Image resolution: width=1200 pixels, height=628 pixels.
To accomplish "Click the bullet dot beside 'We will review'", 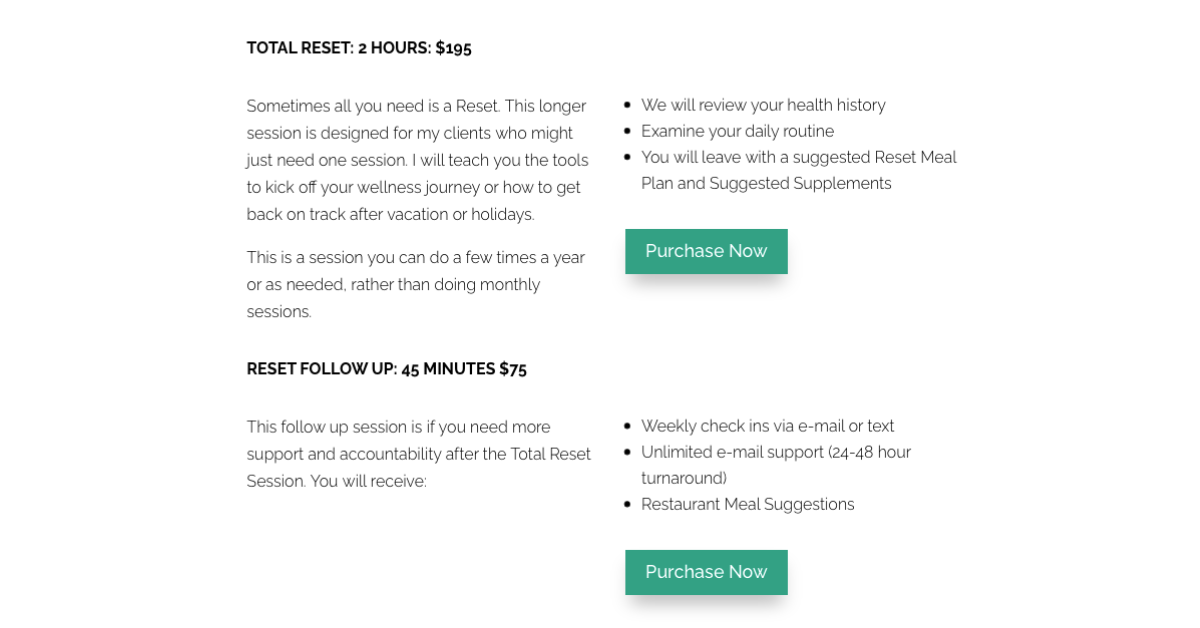I will (x=627, y=105).
